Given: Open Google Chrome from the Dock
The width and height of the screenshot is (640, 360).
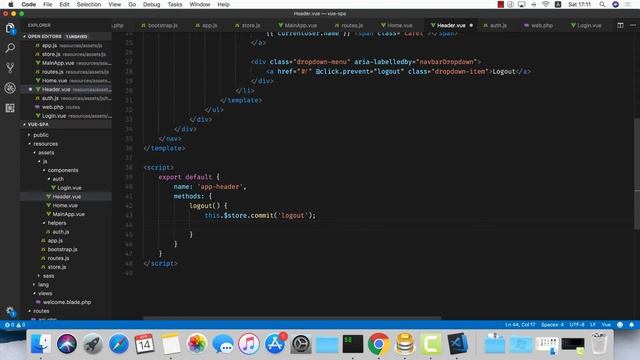Looking at the screenshot, I should [x=379, y=344].
